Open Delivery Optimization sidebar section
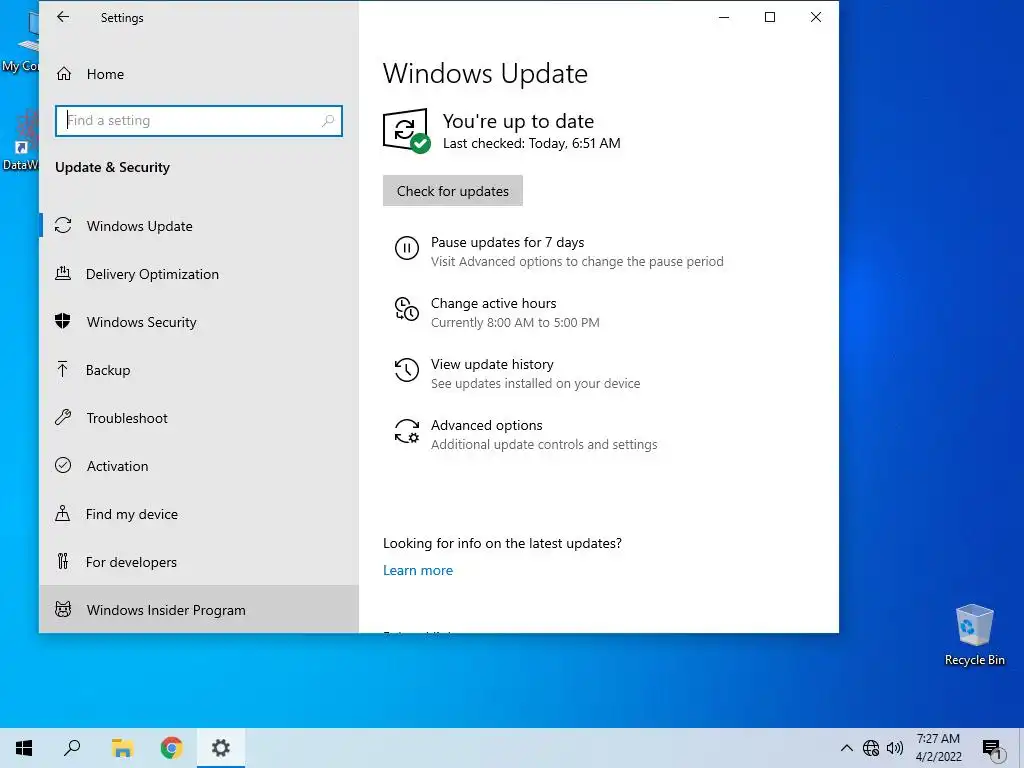Viewport: 1024px width, 768px height. click(x=199, y=274)
